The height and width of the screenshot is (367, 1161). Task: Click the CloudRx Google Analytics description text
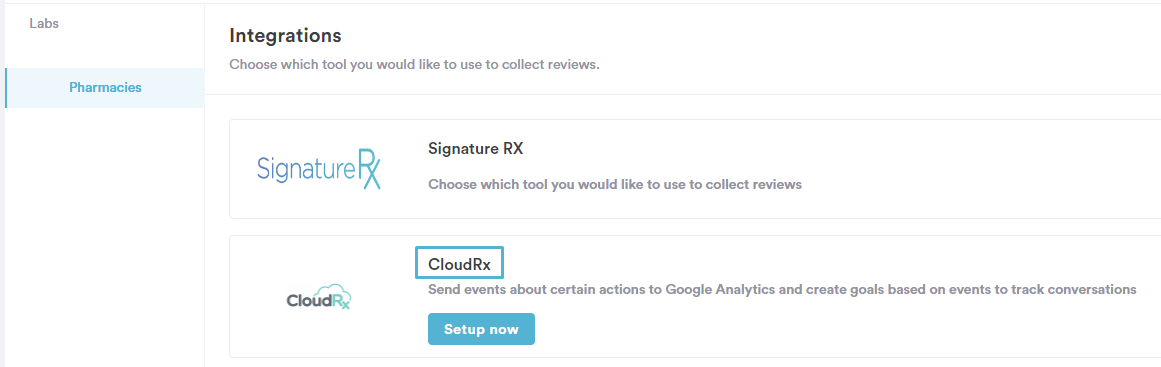782,290
